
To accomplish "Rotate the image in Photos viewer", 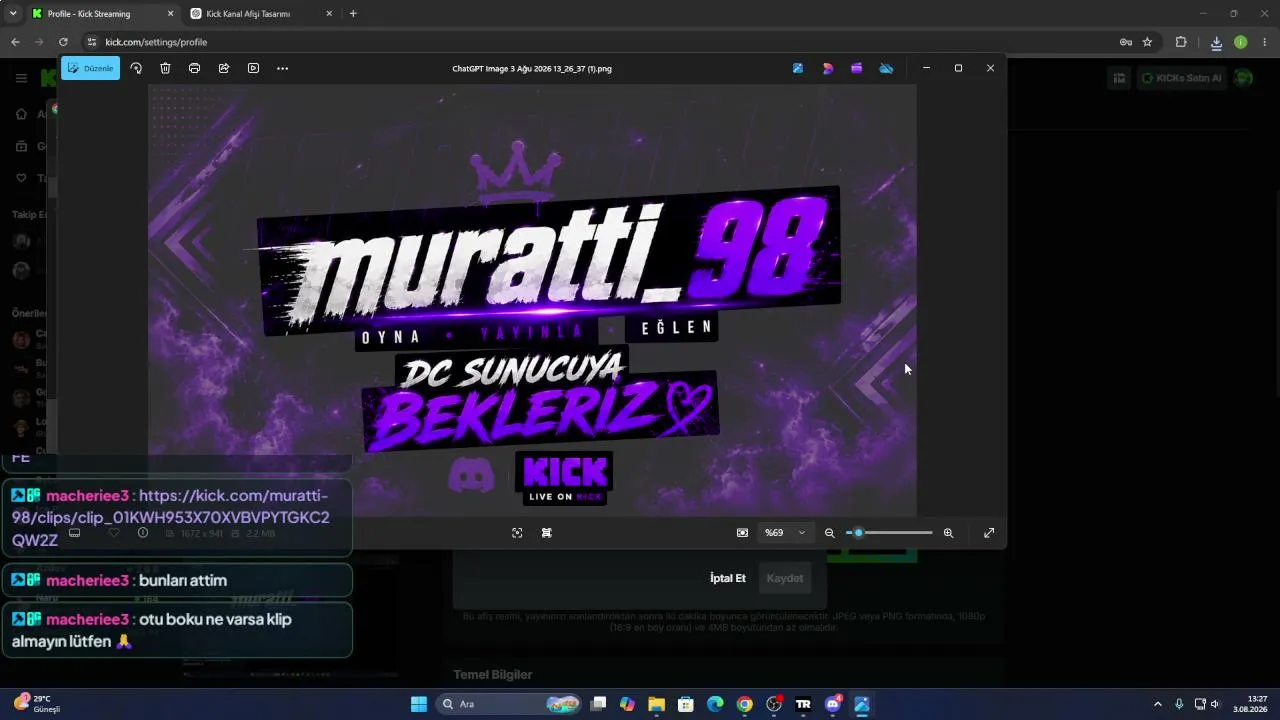I will pos(136,68).
